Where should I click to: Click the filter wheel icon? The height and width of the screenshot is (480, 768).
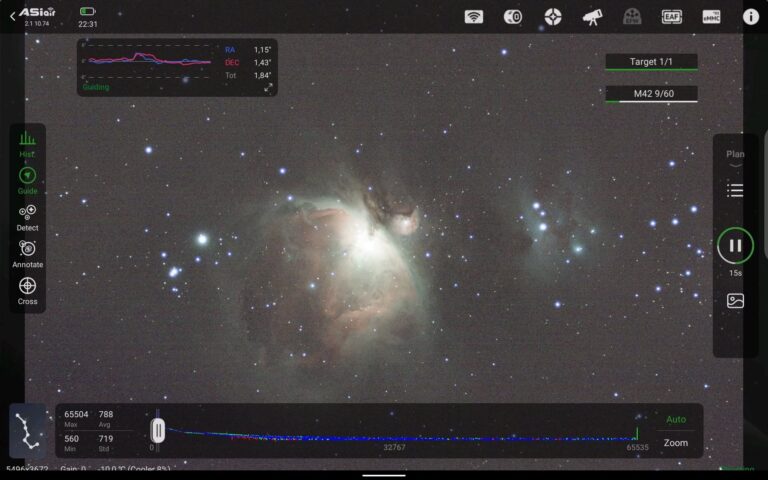tap(632, 17)
